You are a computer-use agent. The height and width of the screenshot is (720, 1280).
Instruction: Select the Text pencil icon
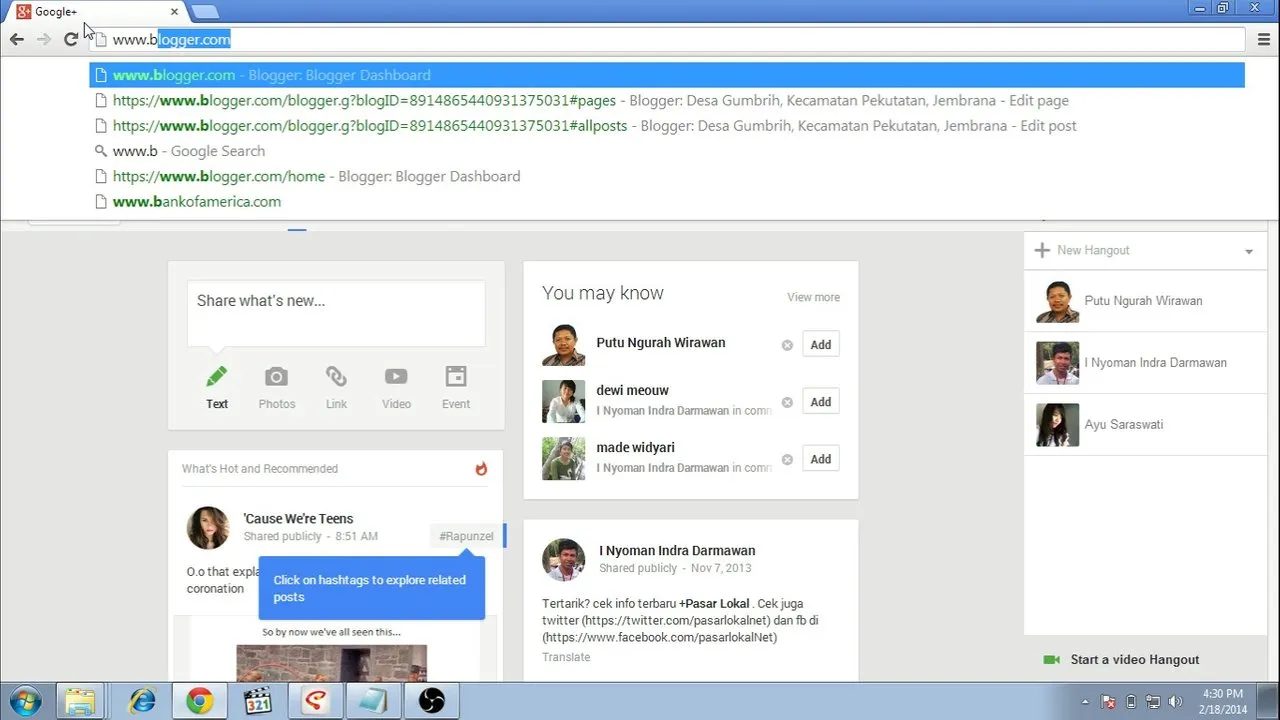point(217,377)
